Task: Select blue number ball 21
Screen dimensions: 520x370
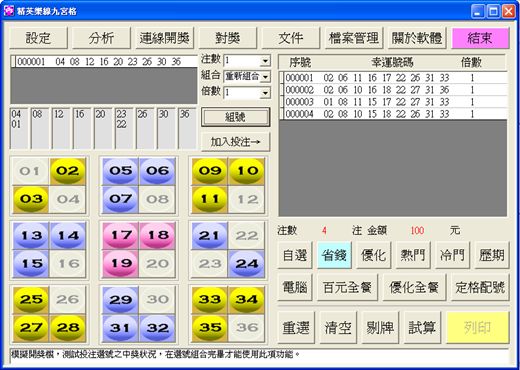Action: (x=210, y=235)
